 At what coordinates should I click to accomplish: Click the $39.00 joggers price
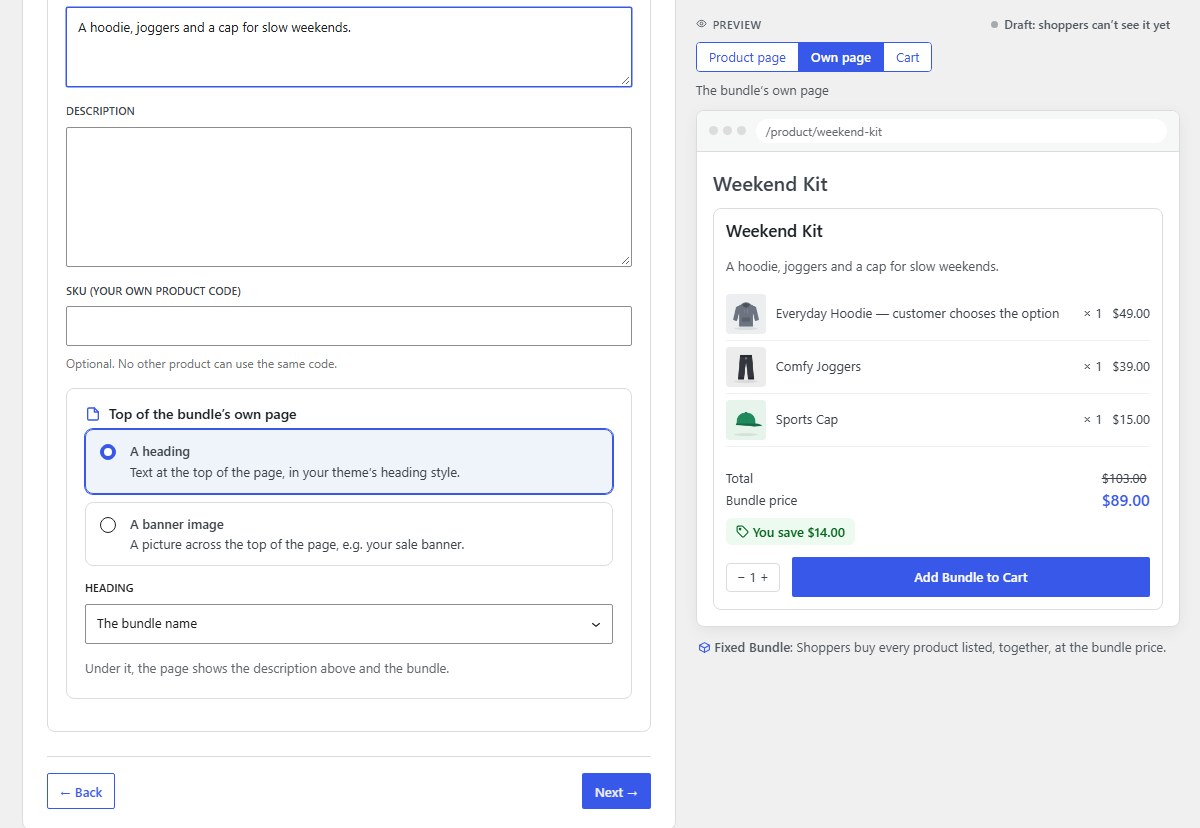click(x=1131, y=367)
